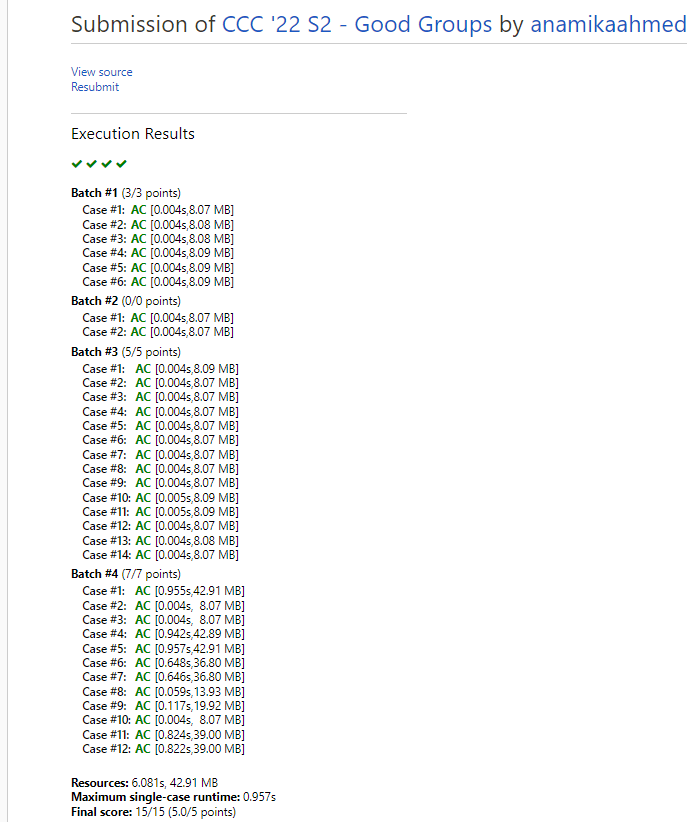Click second green checkmark batch icon
687x822 pixels.
coord(91,164)
